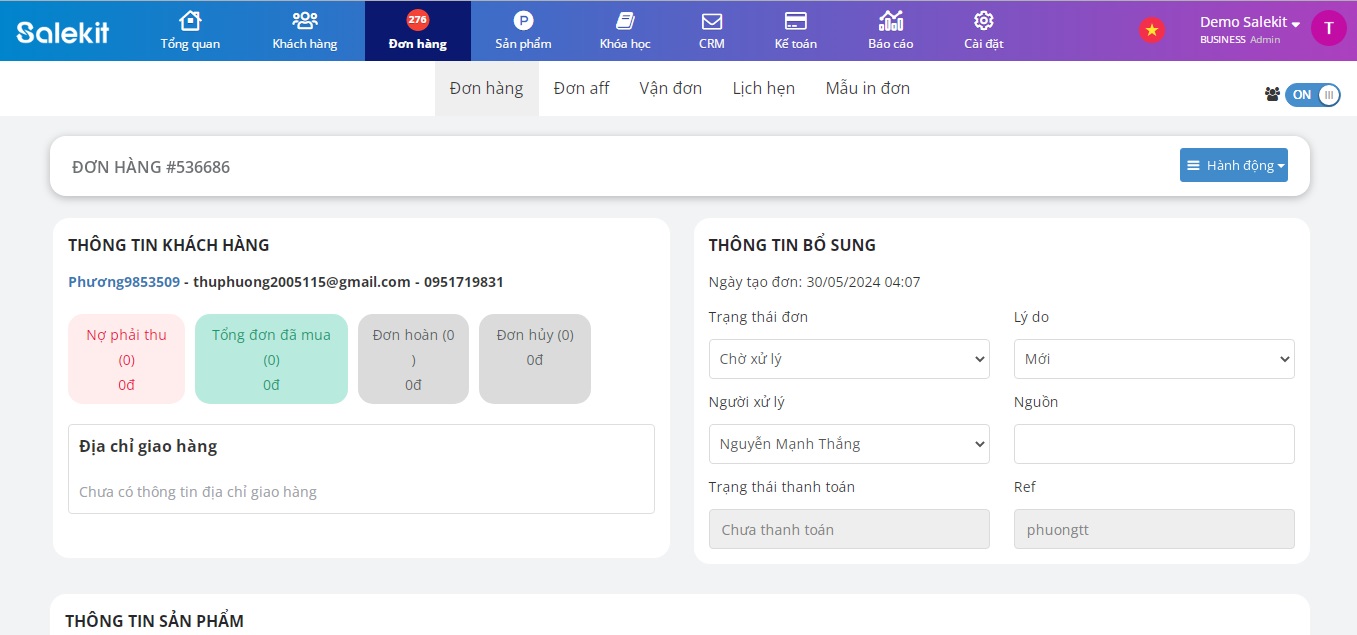Image resolution: width=1357 pixels, height=635 pixels.
Task: Expand Người xử lý dropdown
Action: (x=848, y=444)
